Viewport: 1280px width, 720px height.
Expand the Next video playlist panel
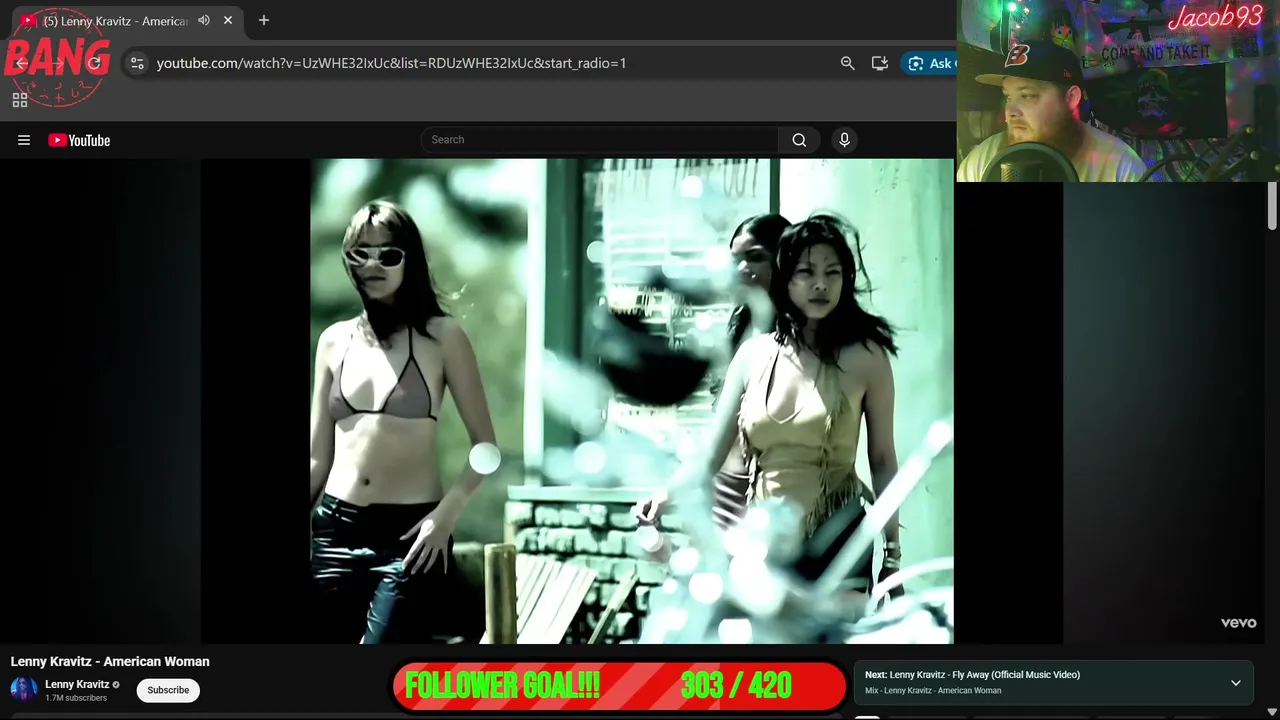(1236, 683)
